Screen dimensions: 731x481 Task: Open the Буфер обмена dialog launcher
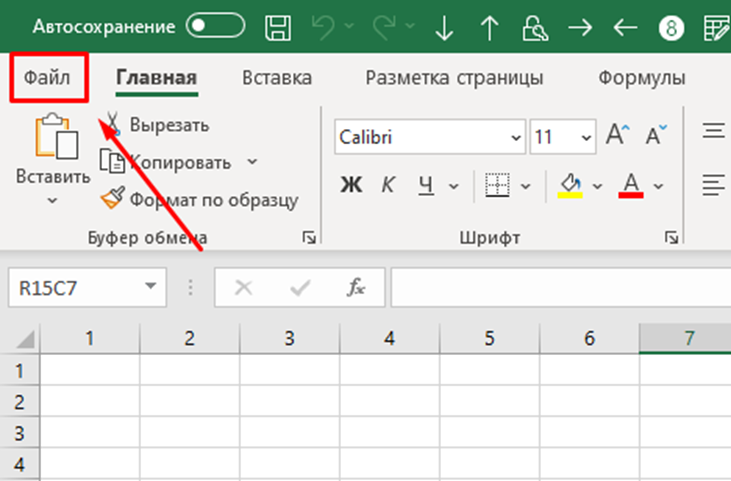[x=309, y=238]
